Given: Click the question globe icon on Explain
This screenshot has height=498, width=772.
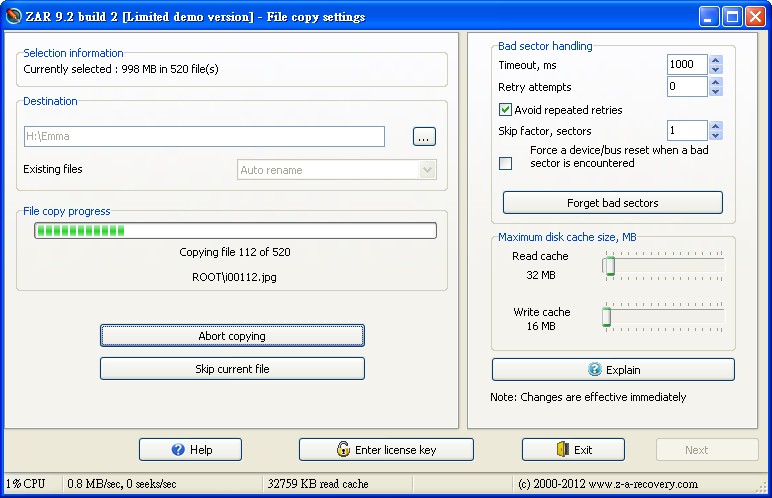Looking at the screenshot, I should (595, 369).
